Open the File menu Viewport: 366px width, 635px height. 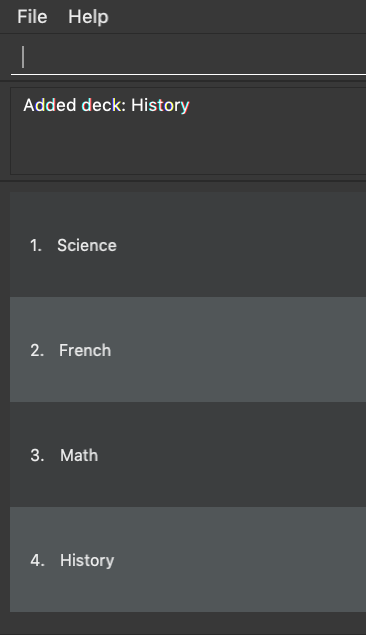pos(32,17)
